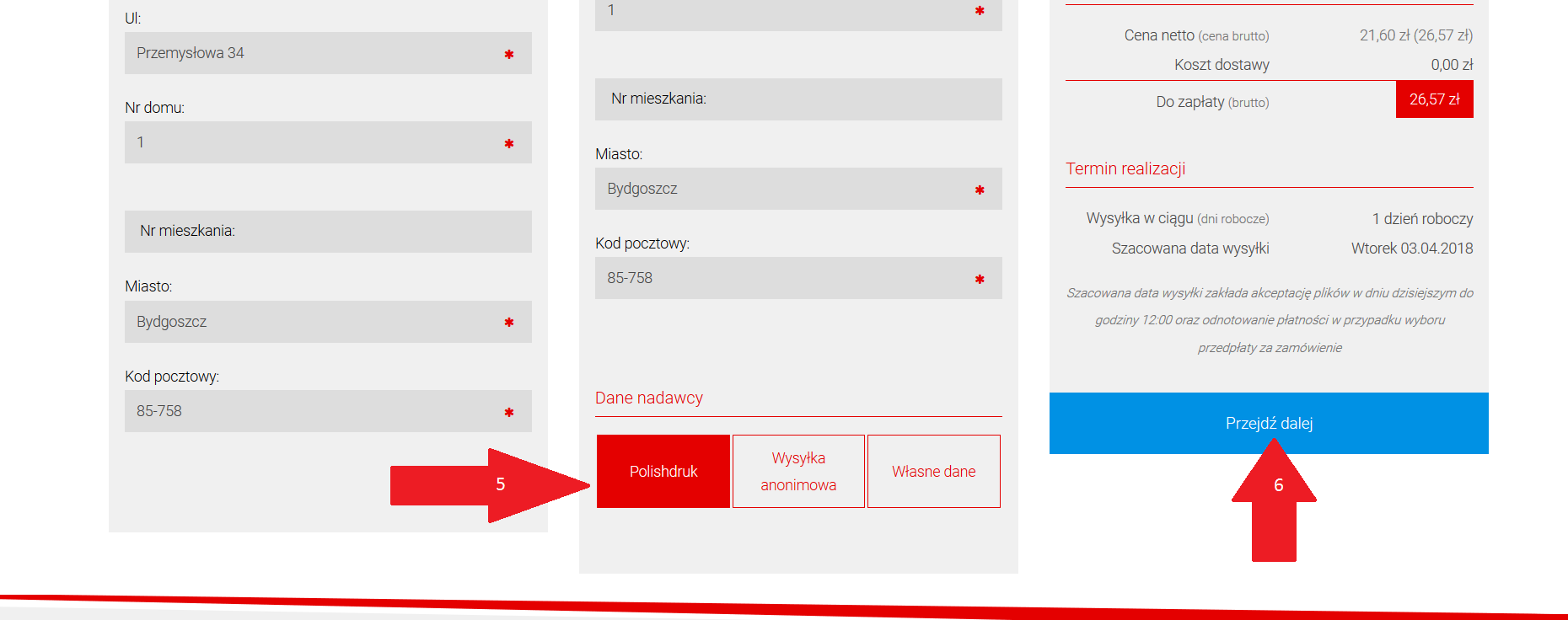Choose the Wysyłka anonimowa sender option
Image resolution: width=1568 pixels, height=620 pixels.
798,472
